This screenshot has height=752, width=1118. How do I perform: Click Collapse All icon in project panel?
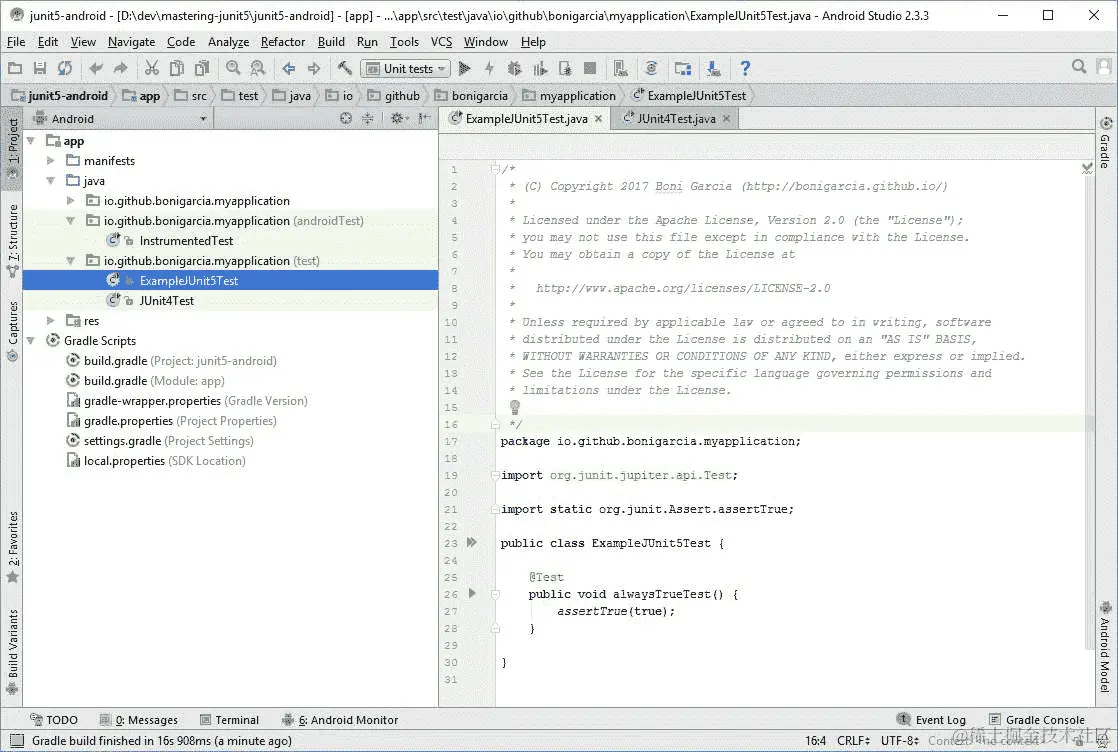(367, 118)
